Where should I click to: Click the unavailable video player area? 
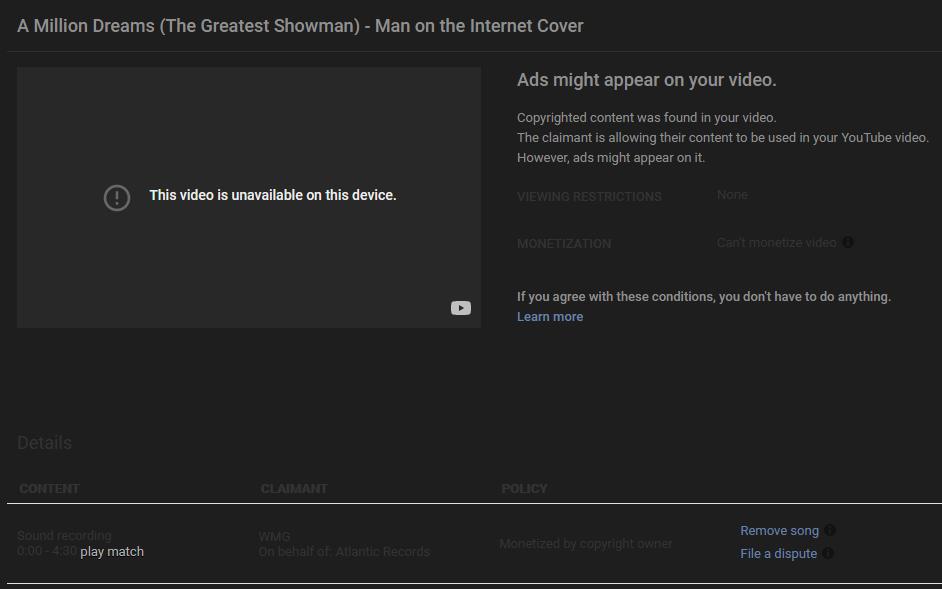249,198
